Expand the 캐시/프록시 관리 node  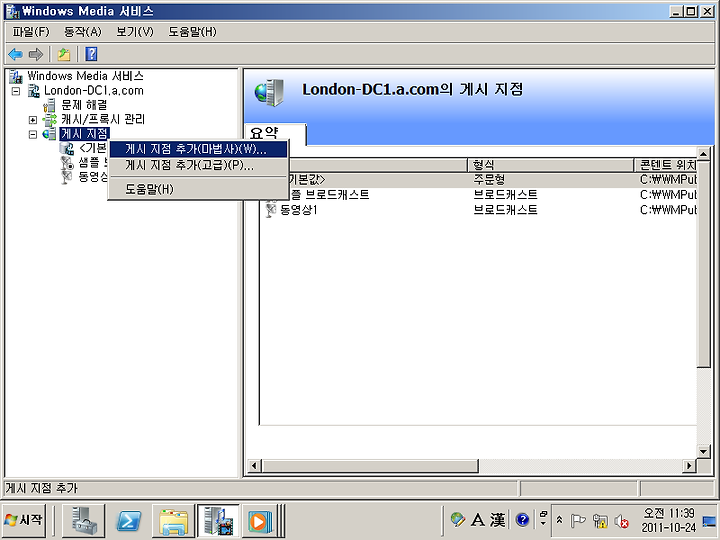[33, 120]
